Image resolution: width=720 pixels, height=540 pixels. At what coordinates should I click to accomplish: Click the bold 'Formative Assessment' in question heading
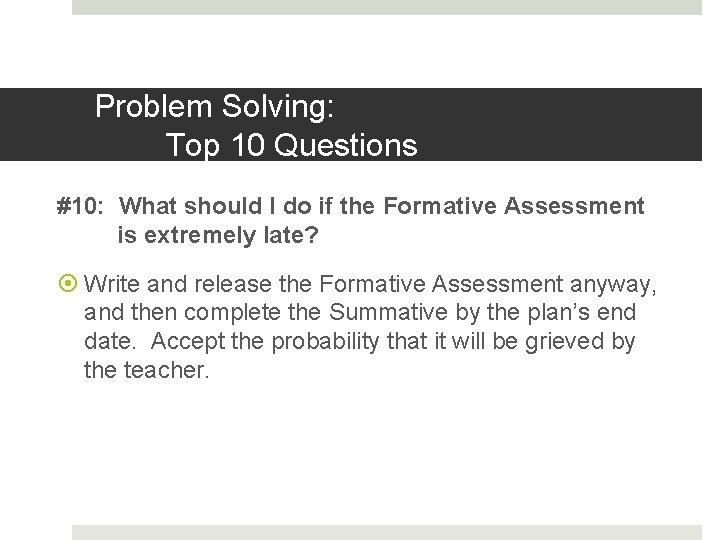pyautogui.click(x=514, y=205)
